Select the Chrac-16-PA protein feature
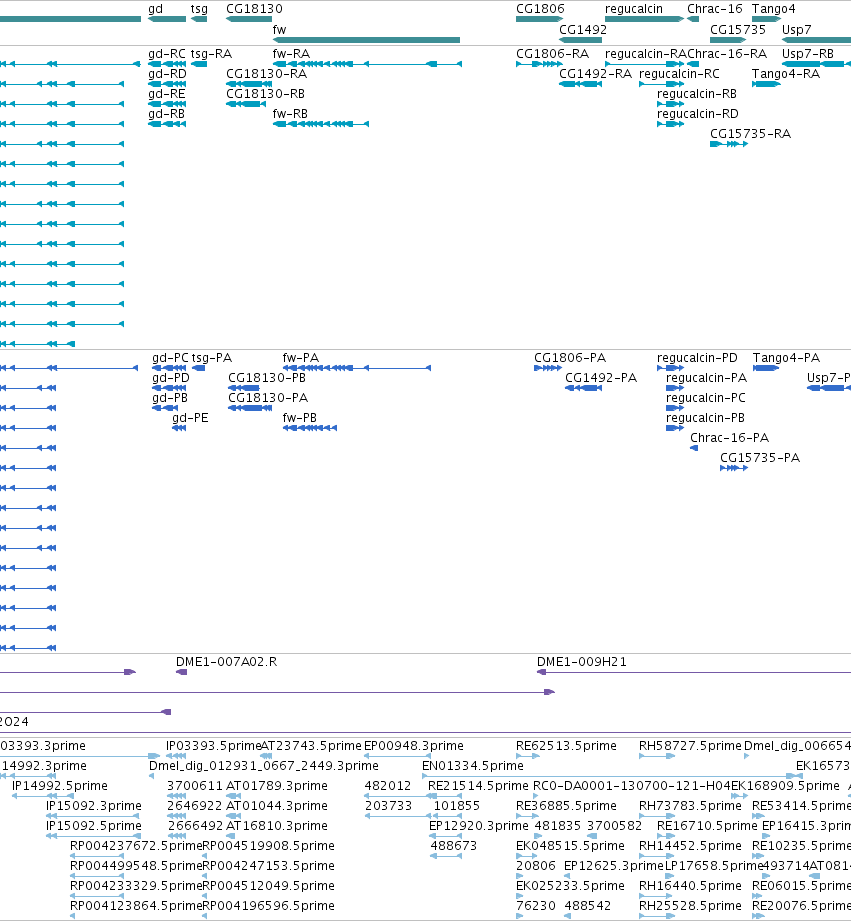Image resolution: width=851 pixels, height=921 pixels. (x=694, y=448)
